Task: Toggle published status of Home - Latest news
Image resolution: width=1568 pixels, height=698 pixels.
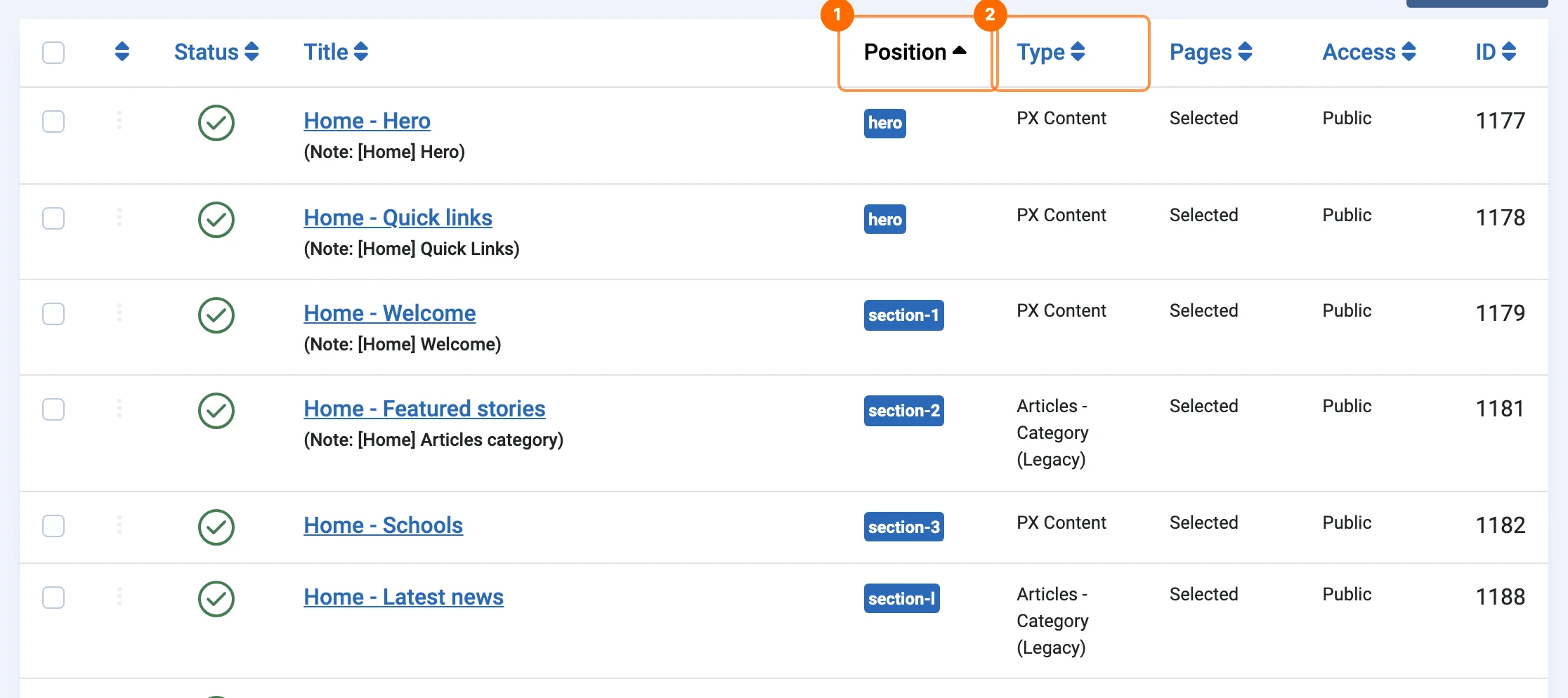Action: pos(216,599)
